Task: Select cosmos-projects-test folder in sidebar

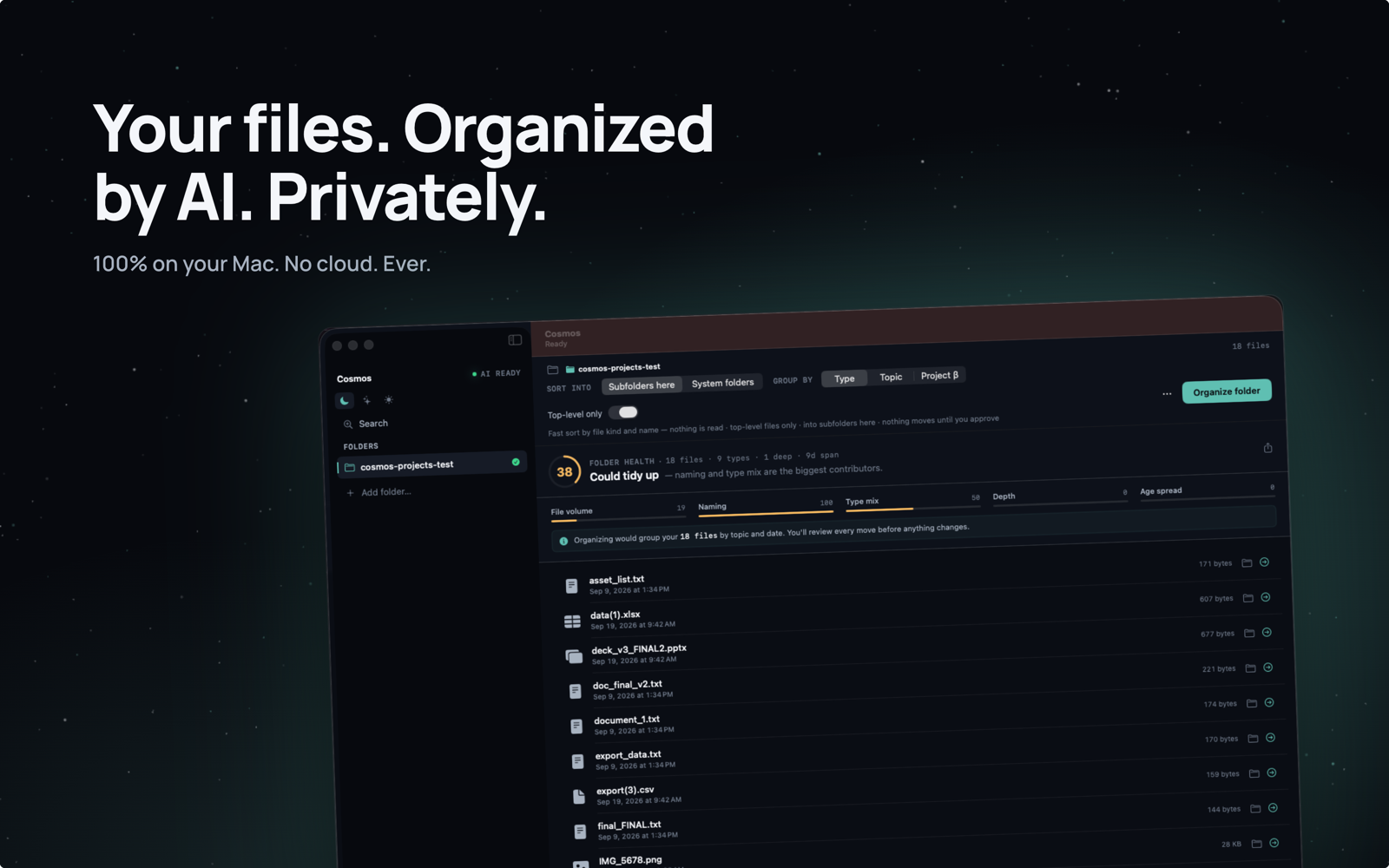Action: (x=431, y=465)
